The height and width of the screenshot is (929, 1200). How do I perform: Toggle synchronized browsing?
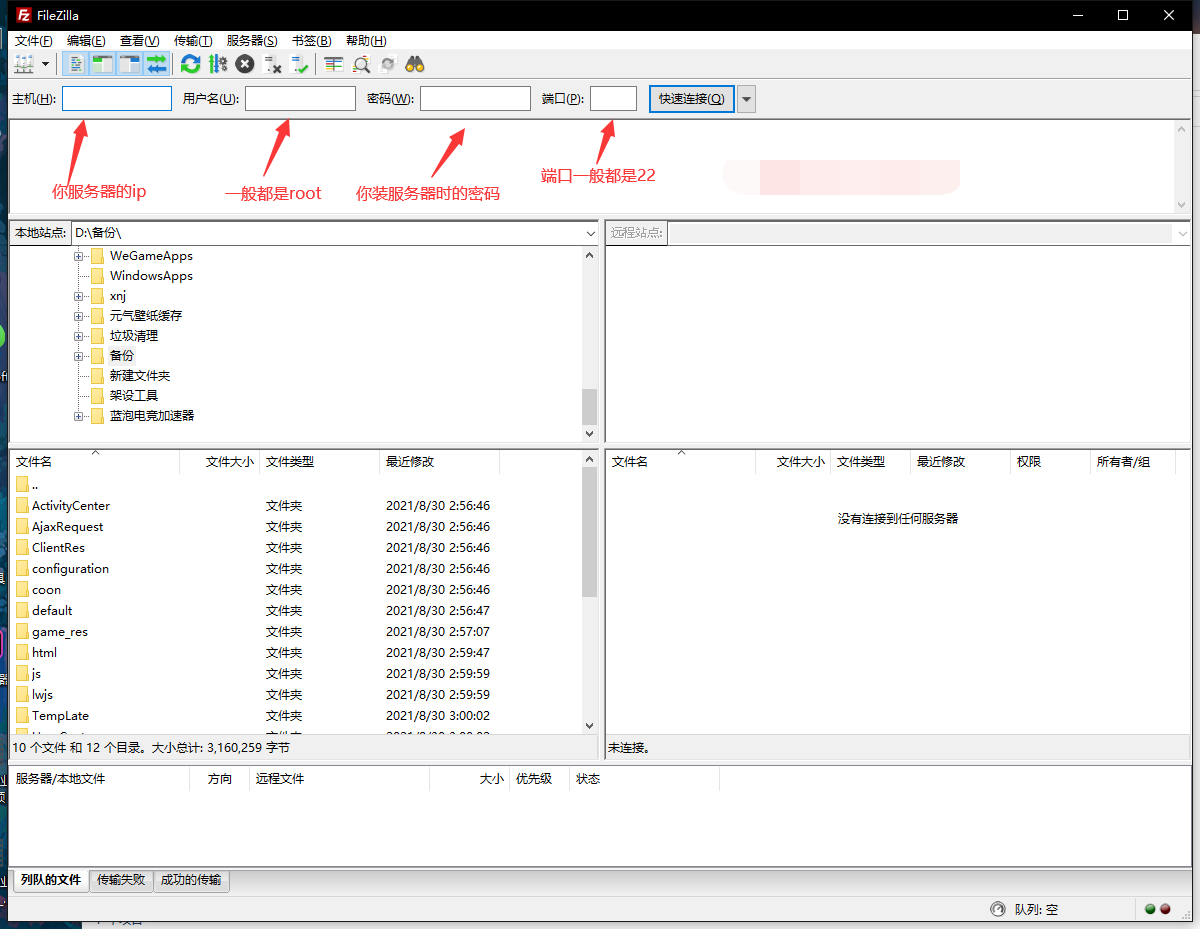tap(387, 64)
